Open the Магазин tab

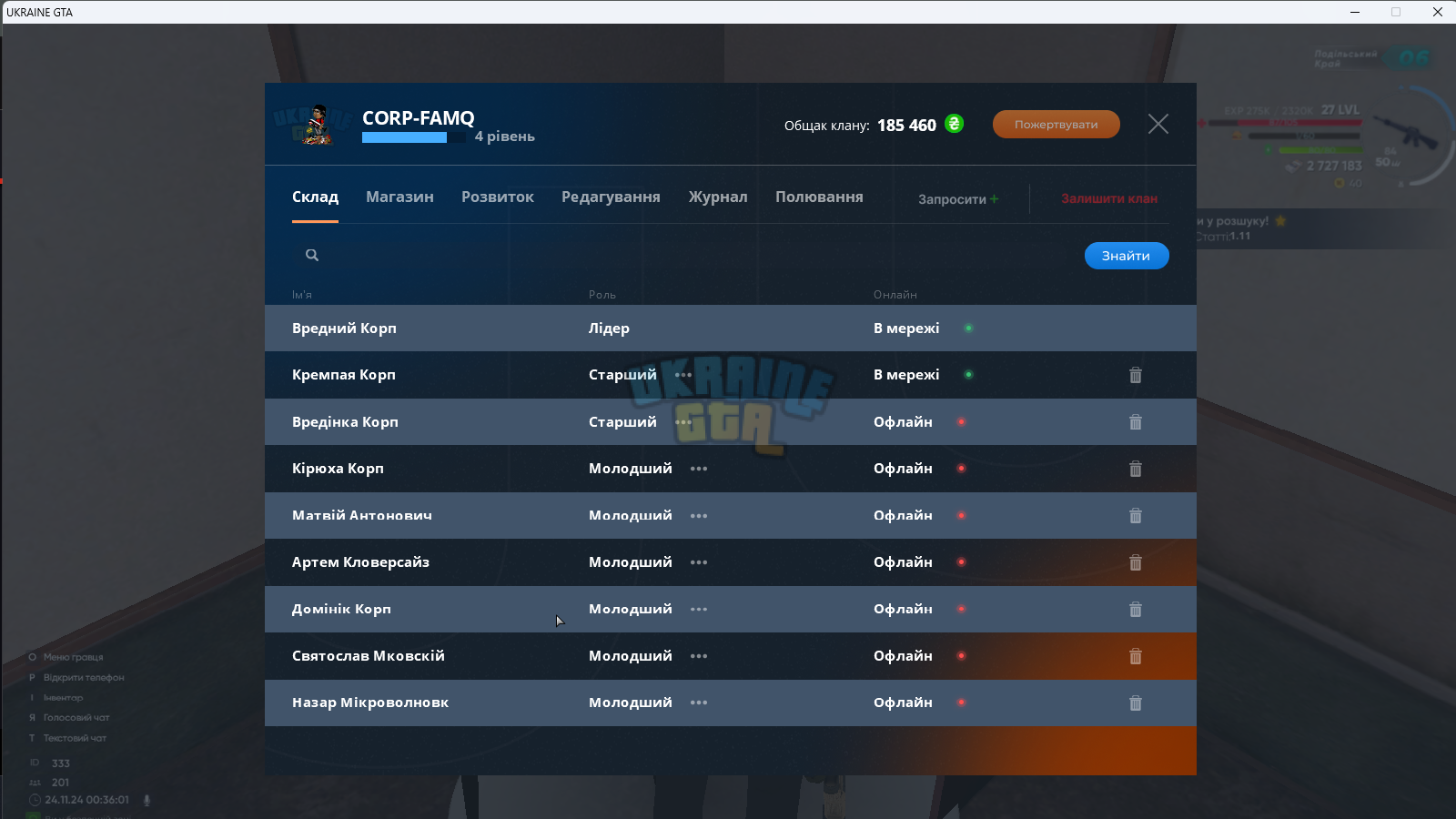[x=399, y=197]
